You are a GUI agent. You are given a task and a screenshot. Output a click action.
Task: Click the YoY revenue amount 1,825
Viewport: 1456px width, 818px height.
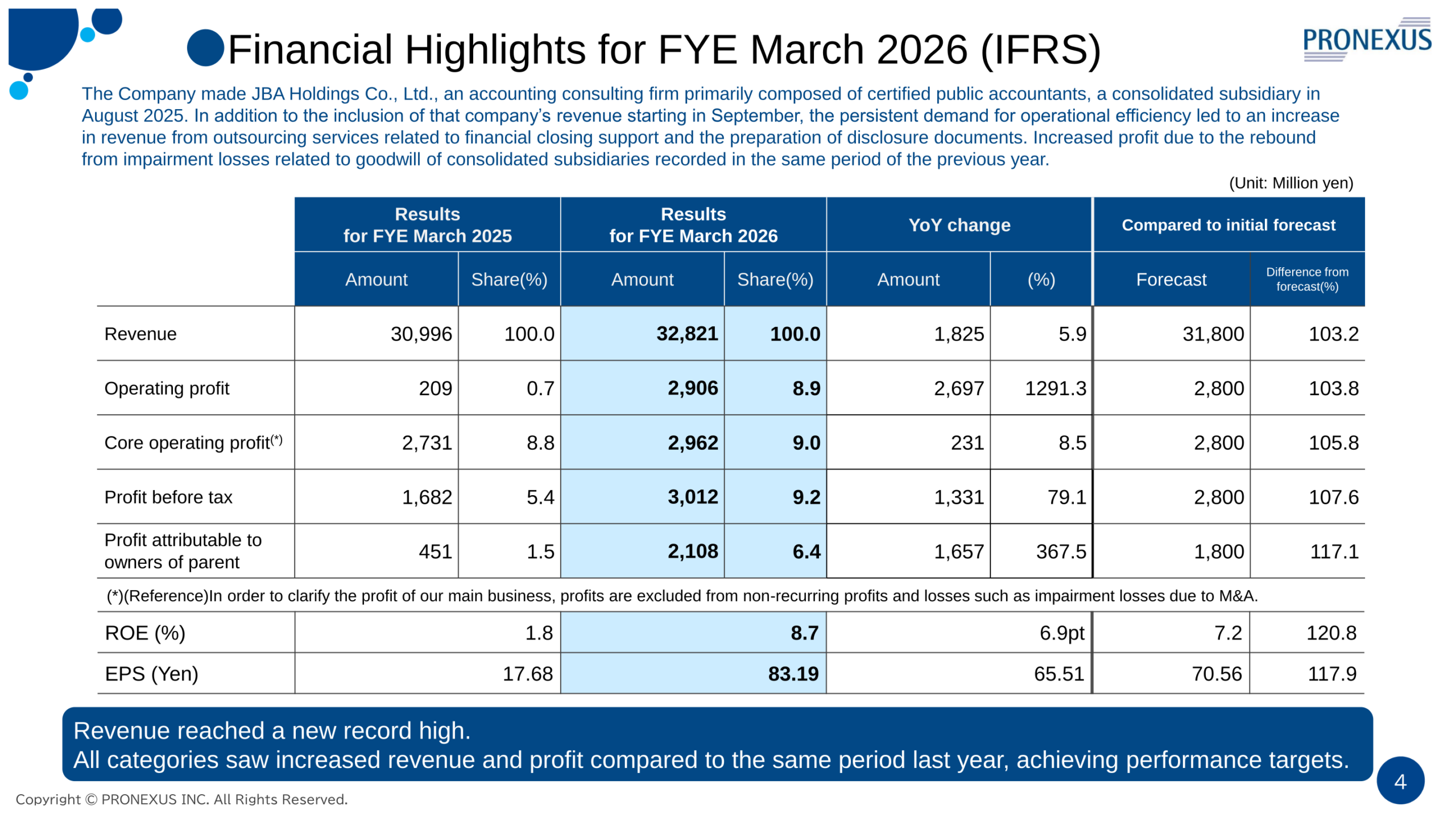point(958,334)
